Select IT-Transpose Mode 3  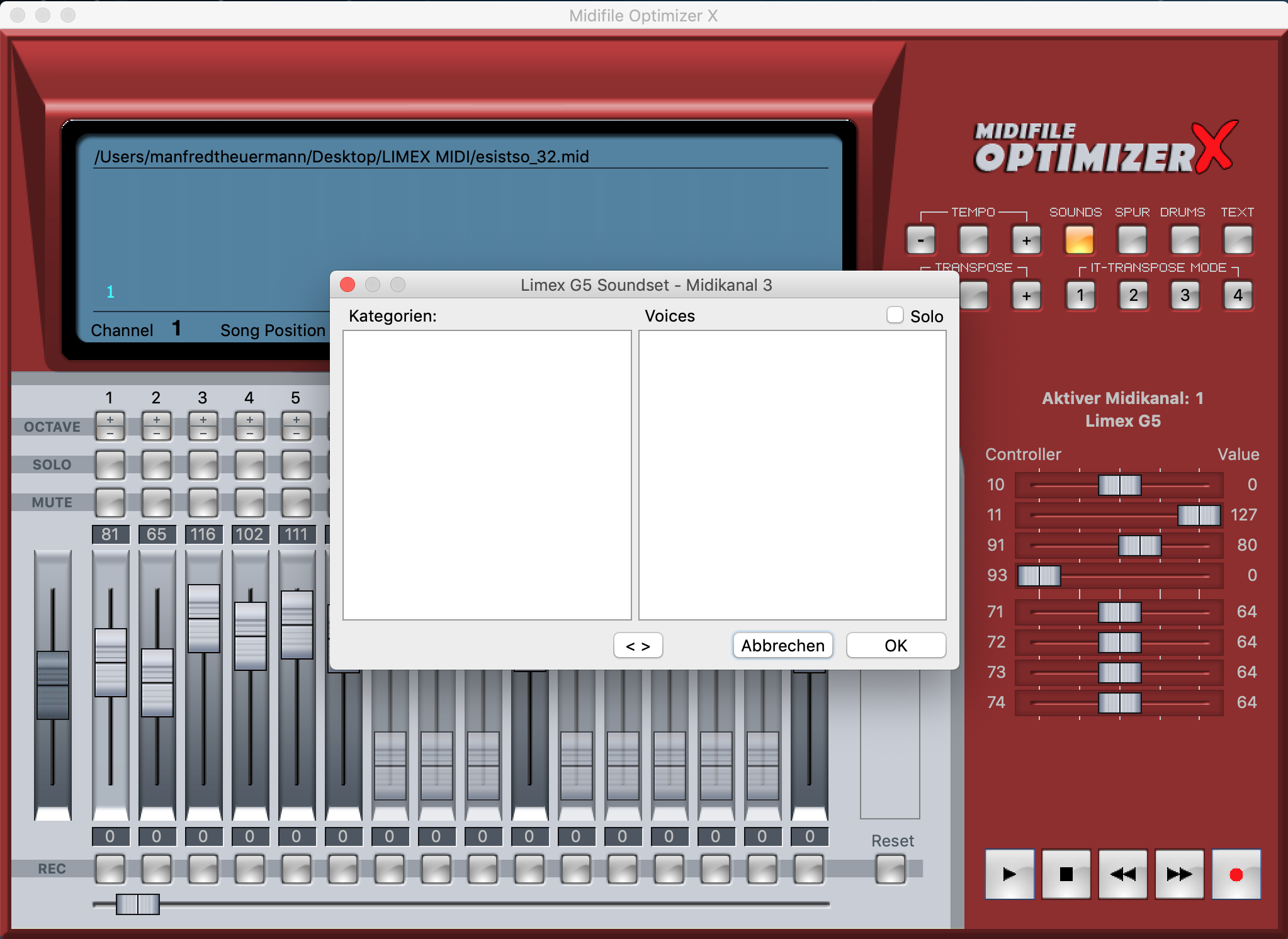click(1184, 295)
